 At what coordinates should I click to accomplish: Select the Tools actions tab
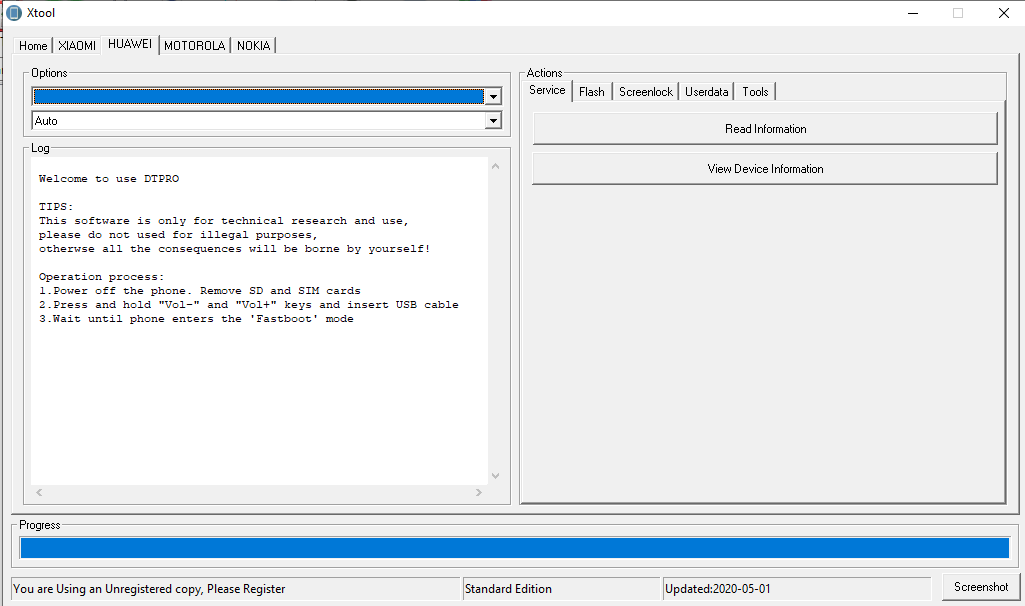[x=755, y=92]
